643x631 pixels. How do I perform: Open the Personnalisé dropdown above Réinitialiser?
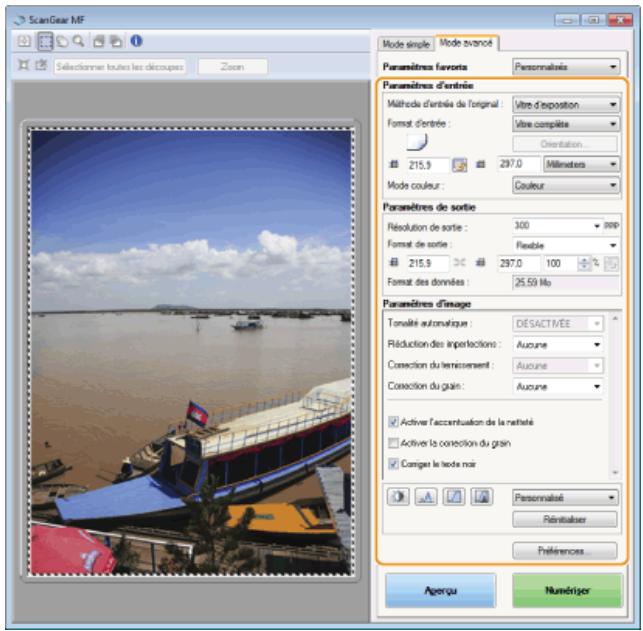565,498
